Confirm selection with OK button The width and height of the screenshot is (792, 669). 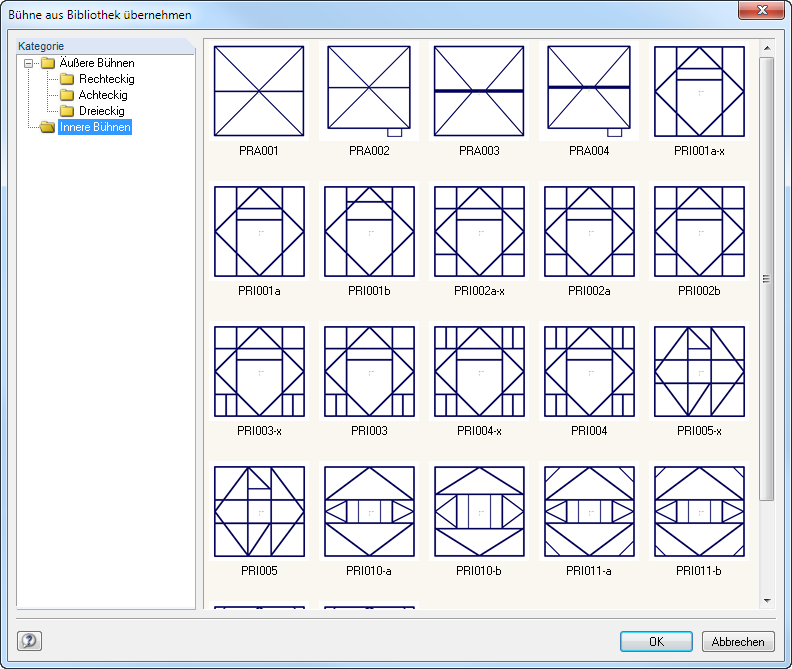click(x=656, y=642)
